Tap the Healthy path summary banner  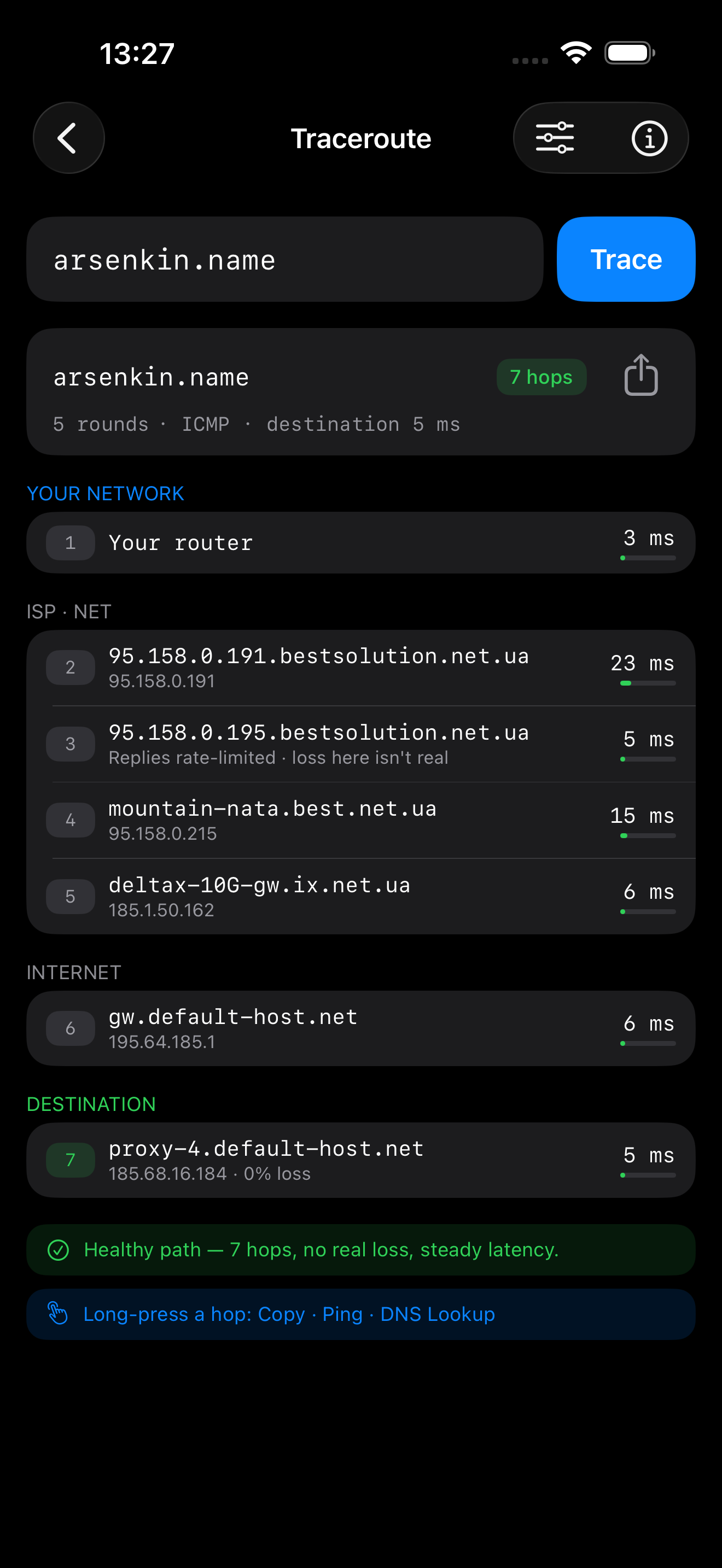click(361, 1250)
